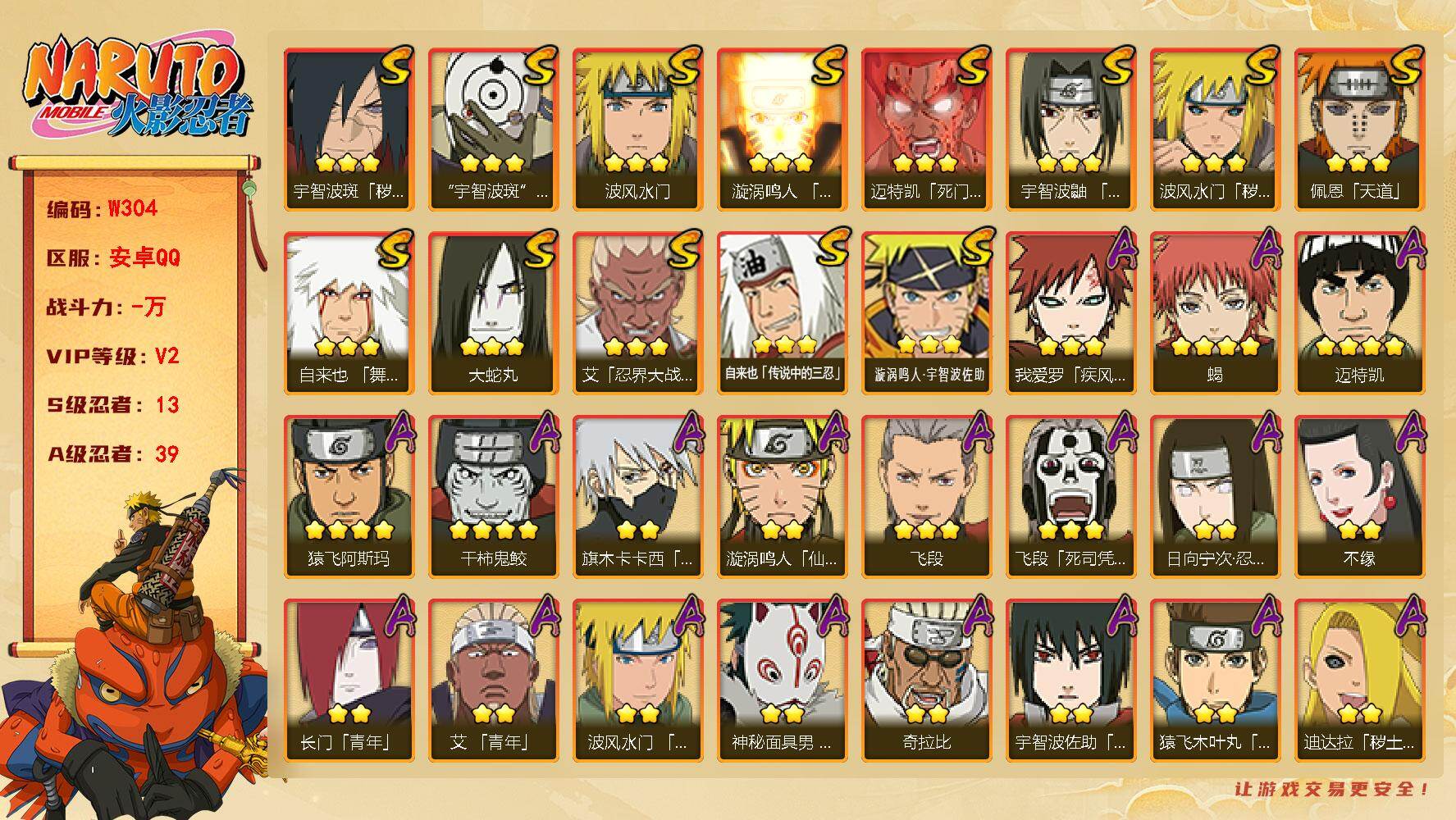Click the 干柿鬼鲛 ninja portrait
Viewport: 1456px width, 820px height.
(x=493, y=496)
